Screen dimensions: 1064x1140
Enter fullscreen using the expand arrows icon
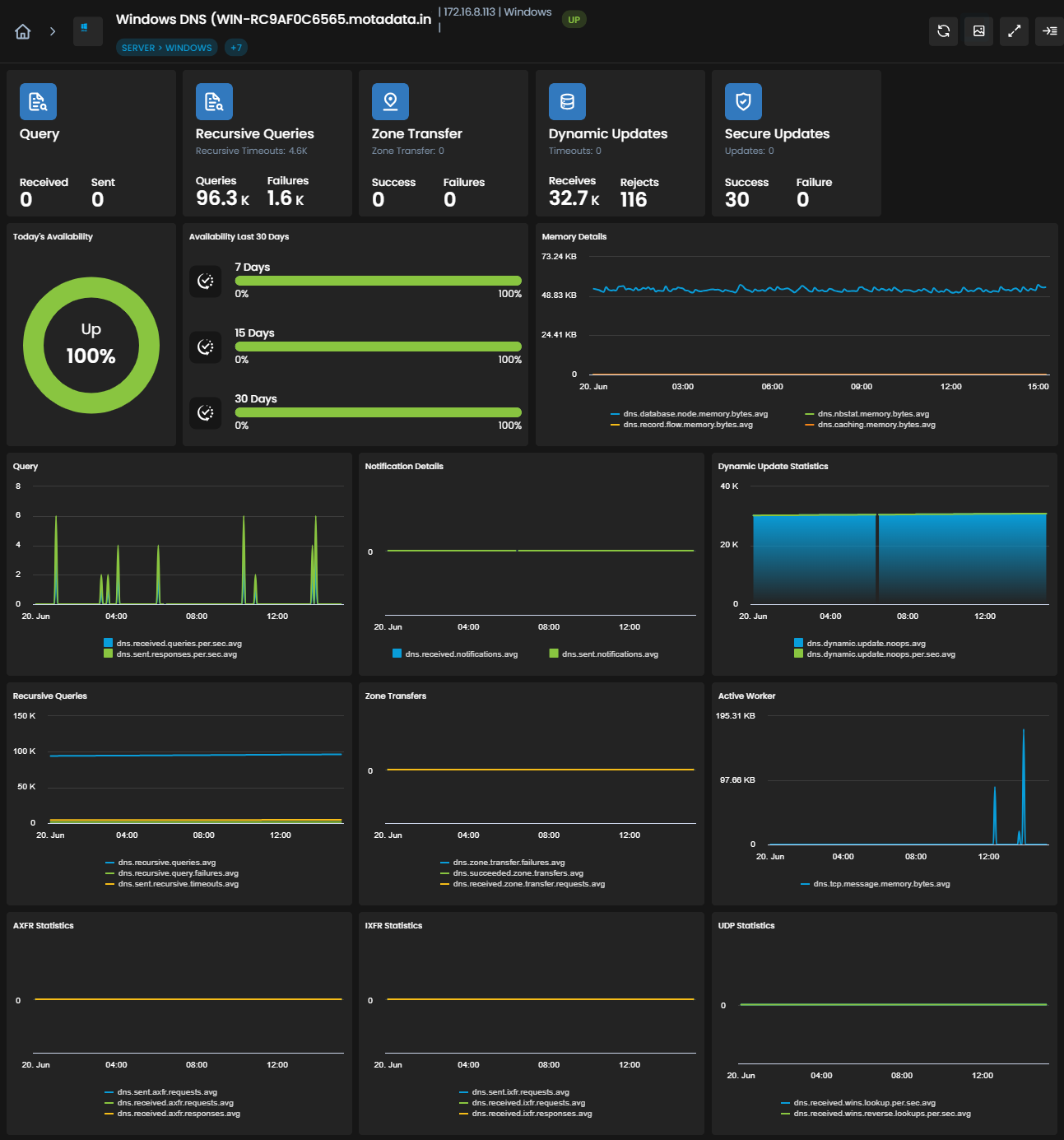tap(1015, 31)
